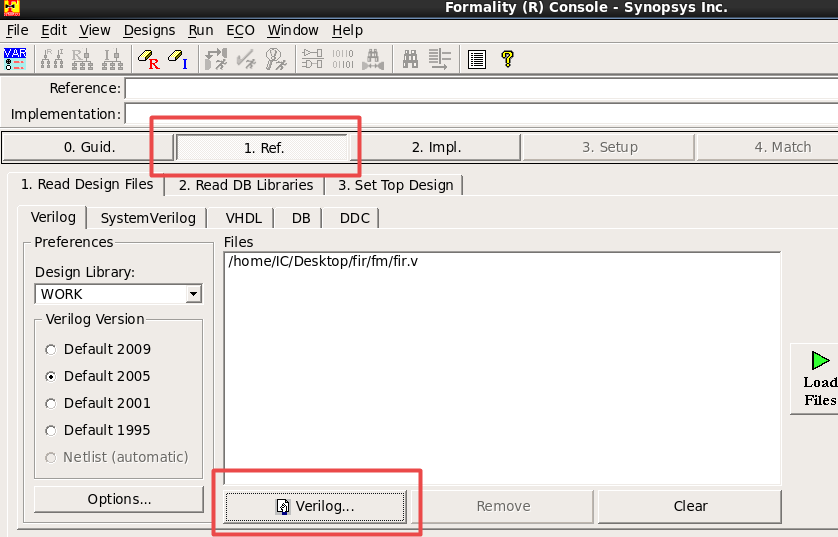Click the Verilog... browse button
838x537 pixels.
(x=315, y=506)
